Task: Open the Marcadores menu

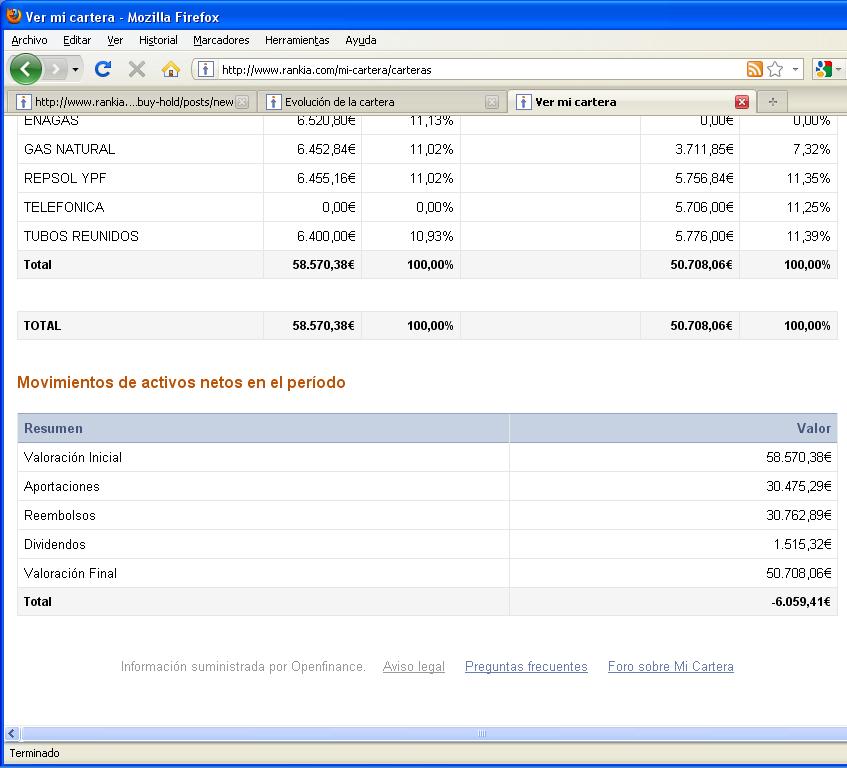Action: 221,40
